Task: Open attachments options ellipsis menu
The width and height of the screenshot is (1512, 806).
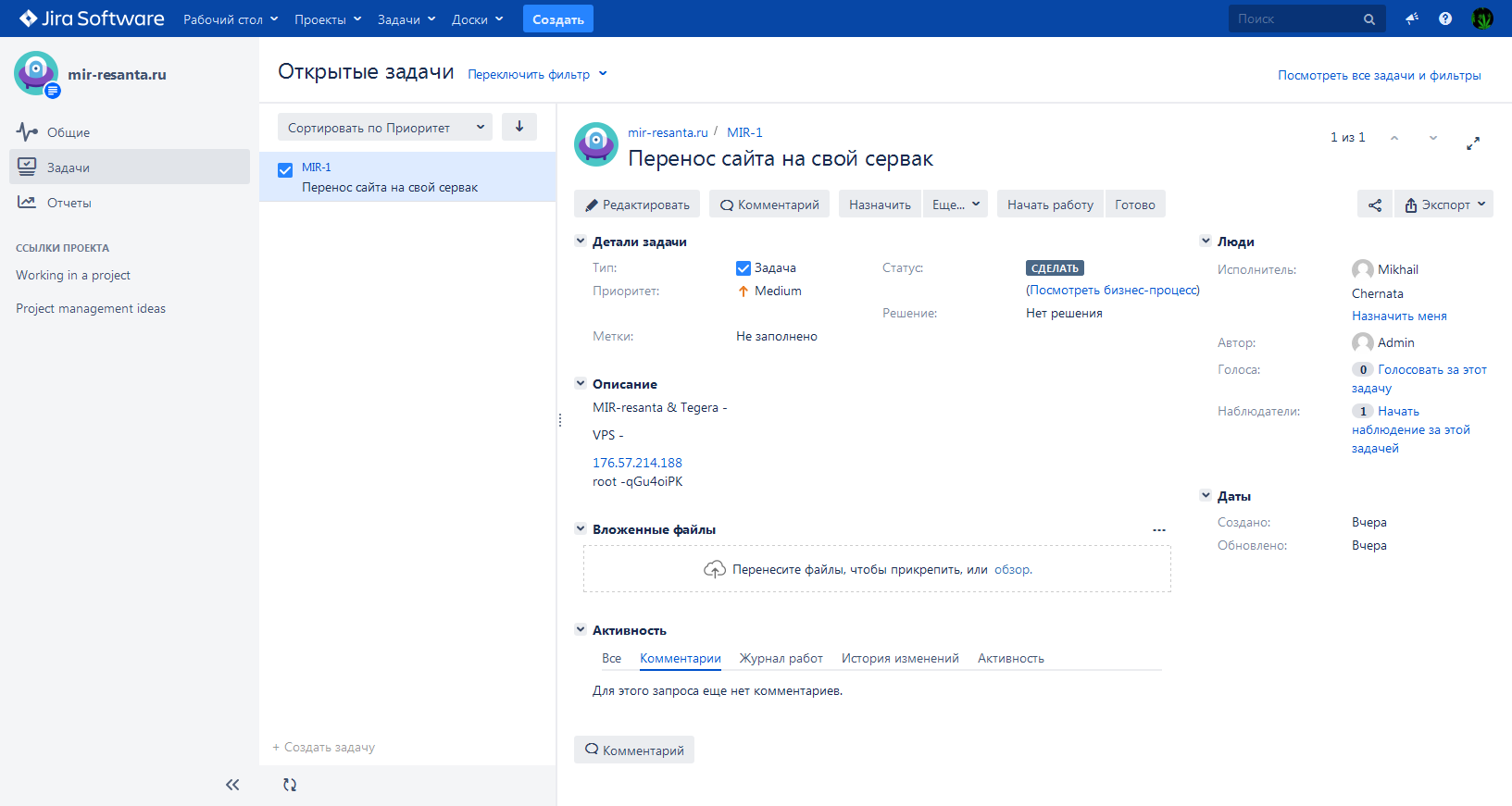Action: [x=1158, y=530]
